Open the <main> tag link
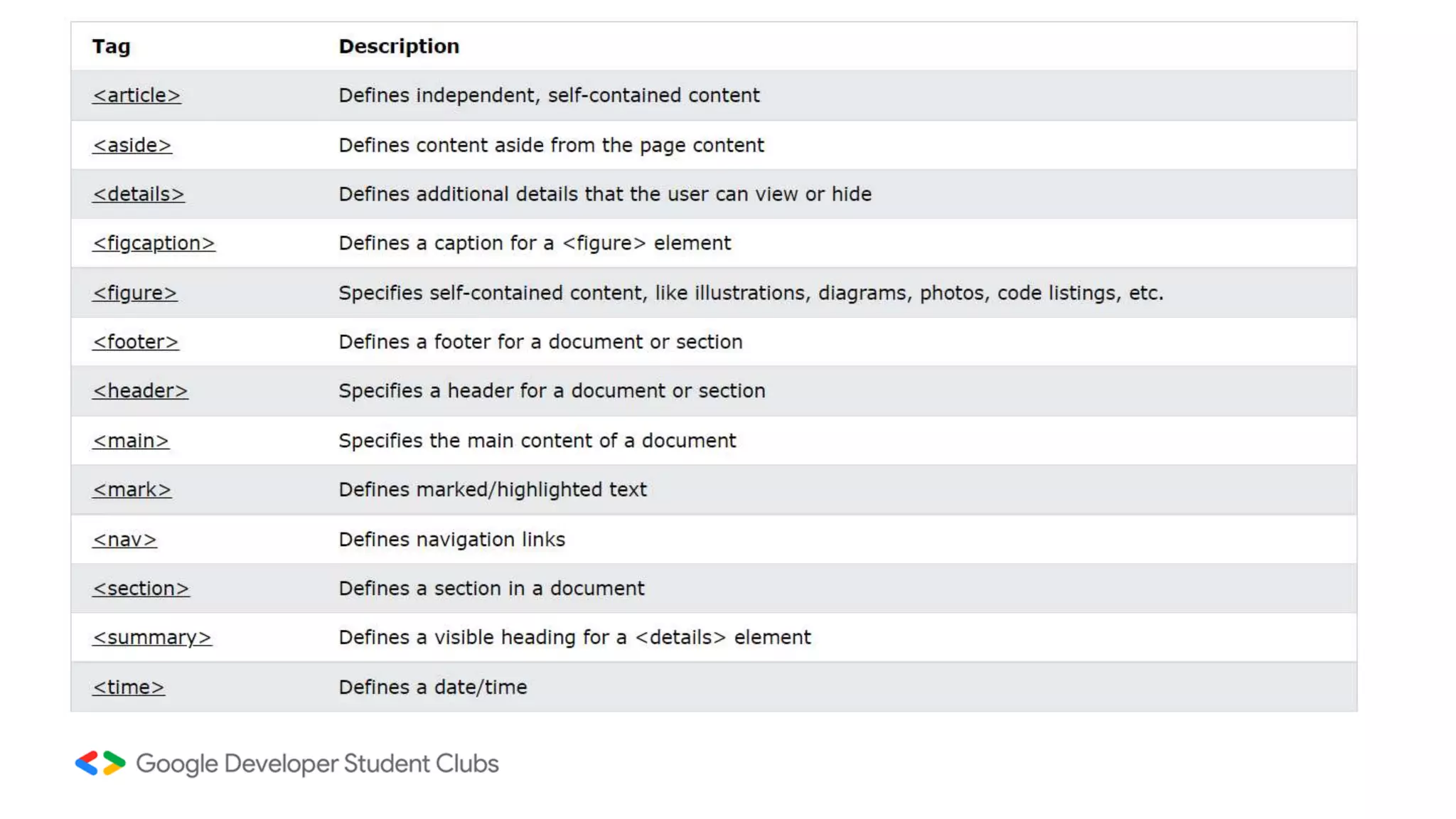The height and width of the screenshot is (819, 1456). point(131,441)
